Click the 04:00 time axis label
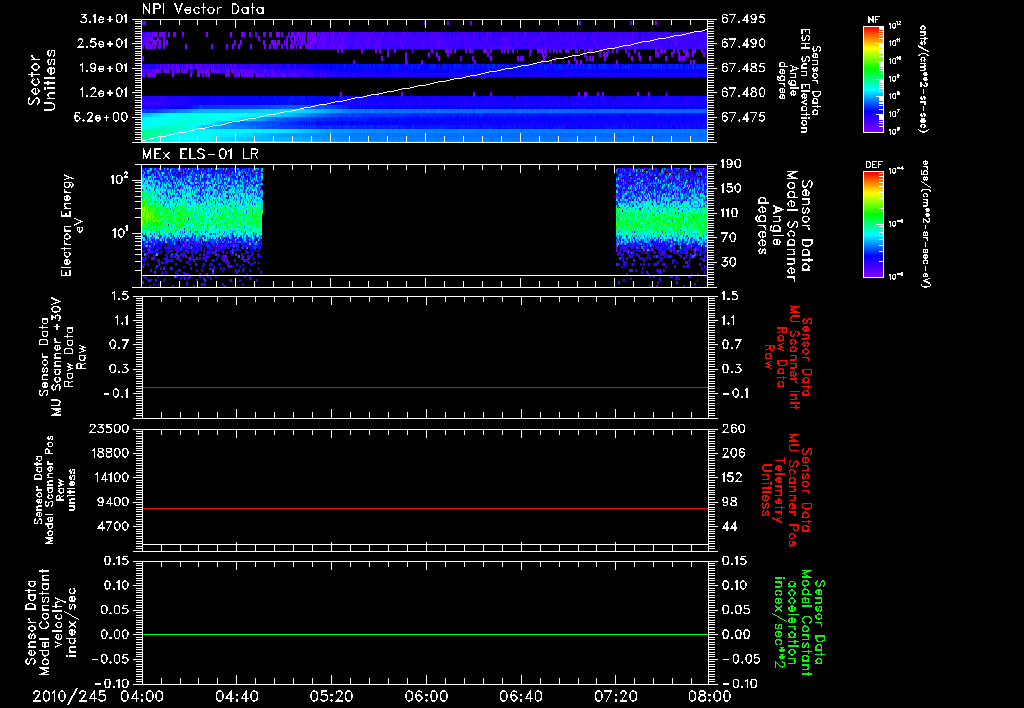Image resolution: width=1024 pixels, height=708 pixels. click(142, 694)
